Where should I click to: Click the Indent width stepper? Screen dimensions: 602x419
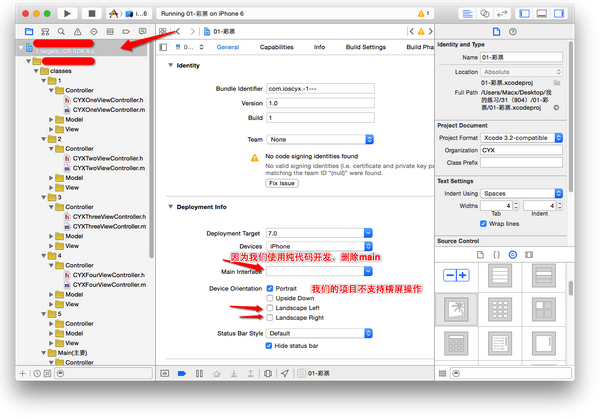[560, 206]
